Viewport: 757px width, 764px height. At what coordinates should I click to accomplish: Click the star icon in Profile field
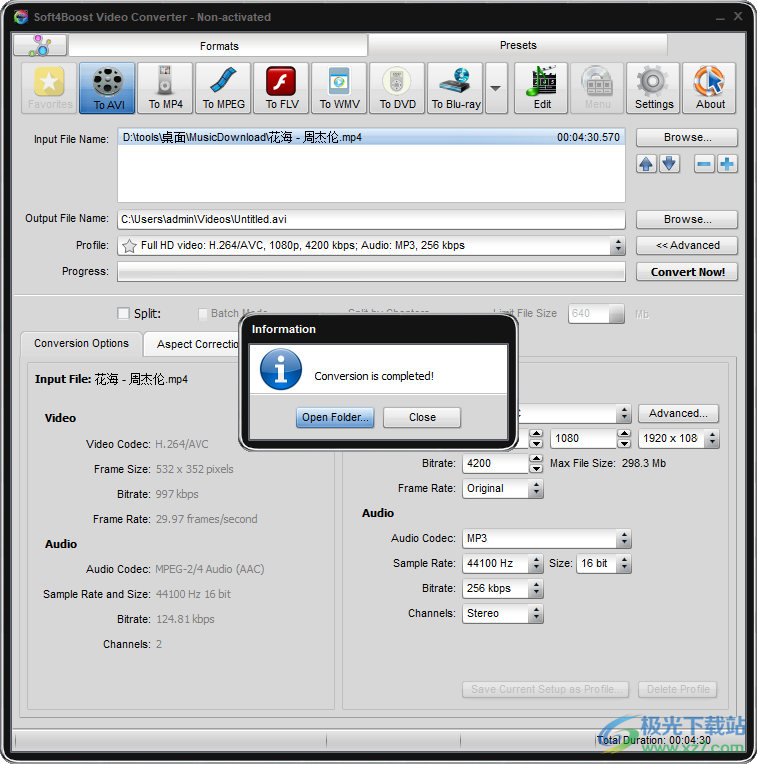129,246
